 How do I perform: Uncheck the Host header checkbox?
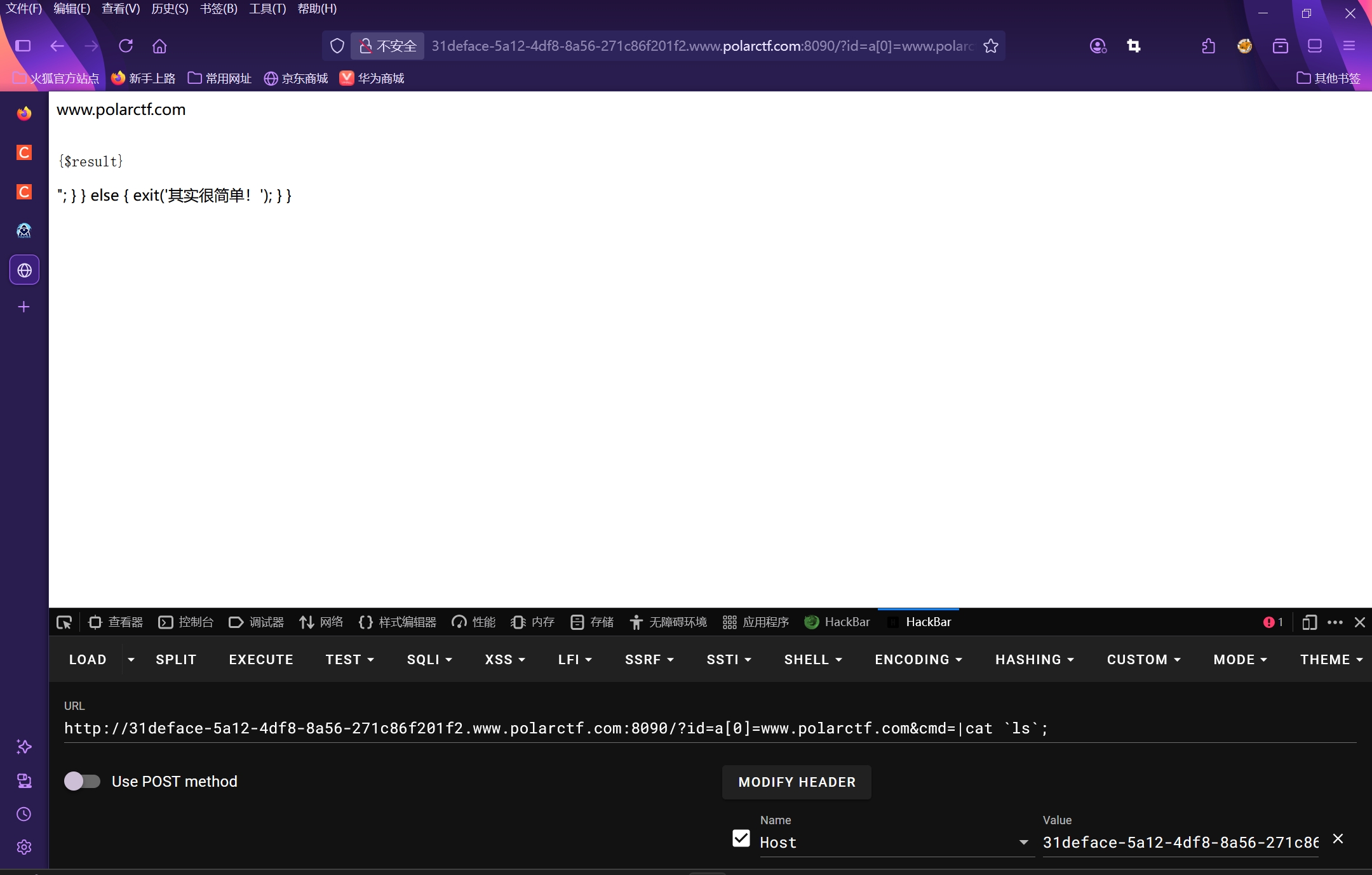click(x=741, y=839)
